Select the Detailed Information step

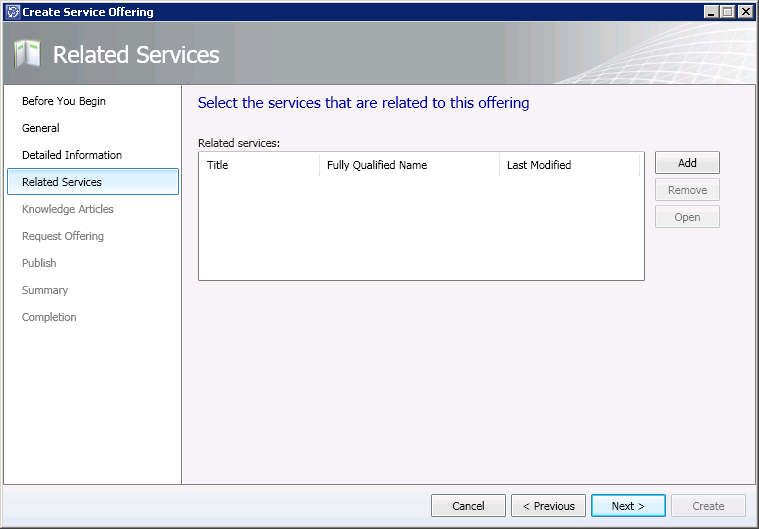[72, 155]
